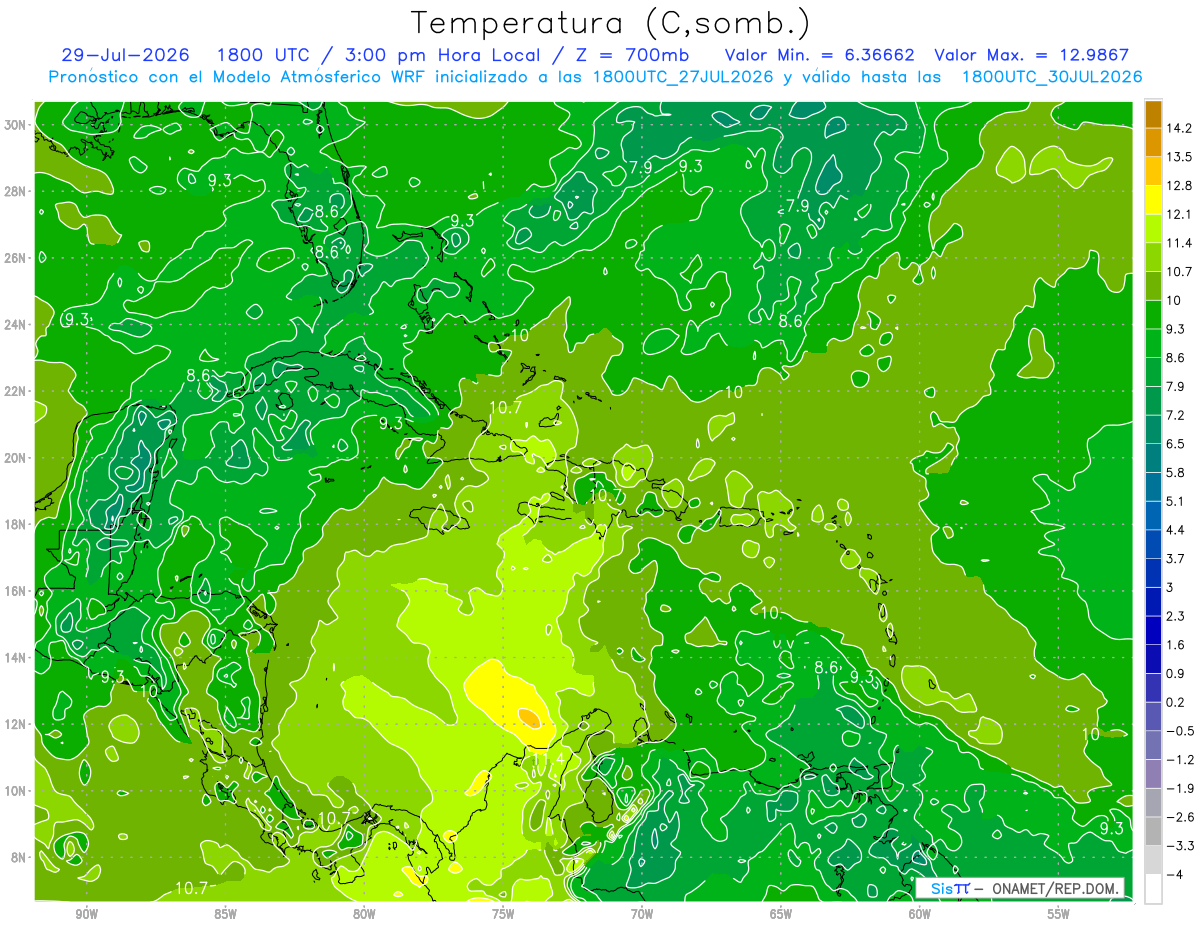1200x927 pixels.
Task: Click the 11.4 value on the color legend
Action: tap(1178, 243)
